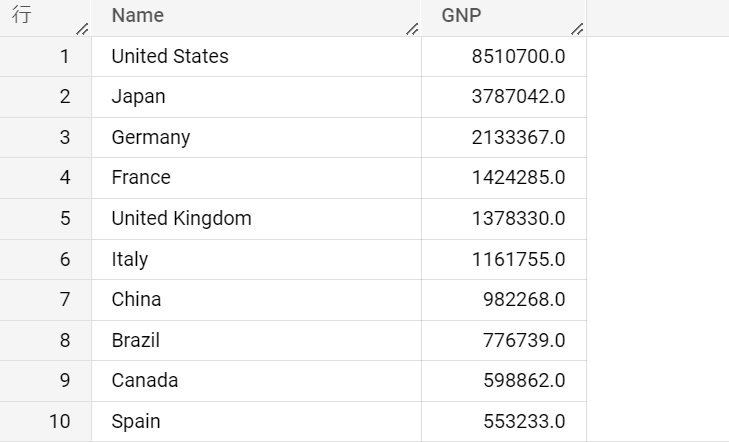
Task: Select row number 5 index cell
Action: pos(46,219)
